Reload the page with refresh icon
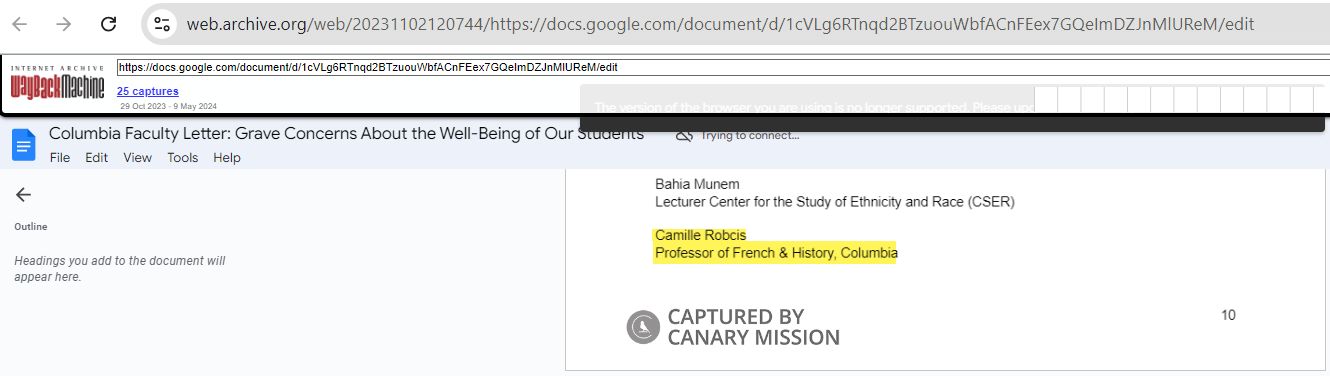1330x376 pixels. [109, 24]
